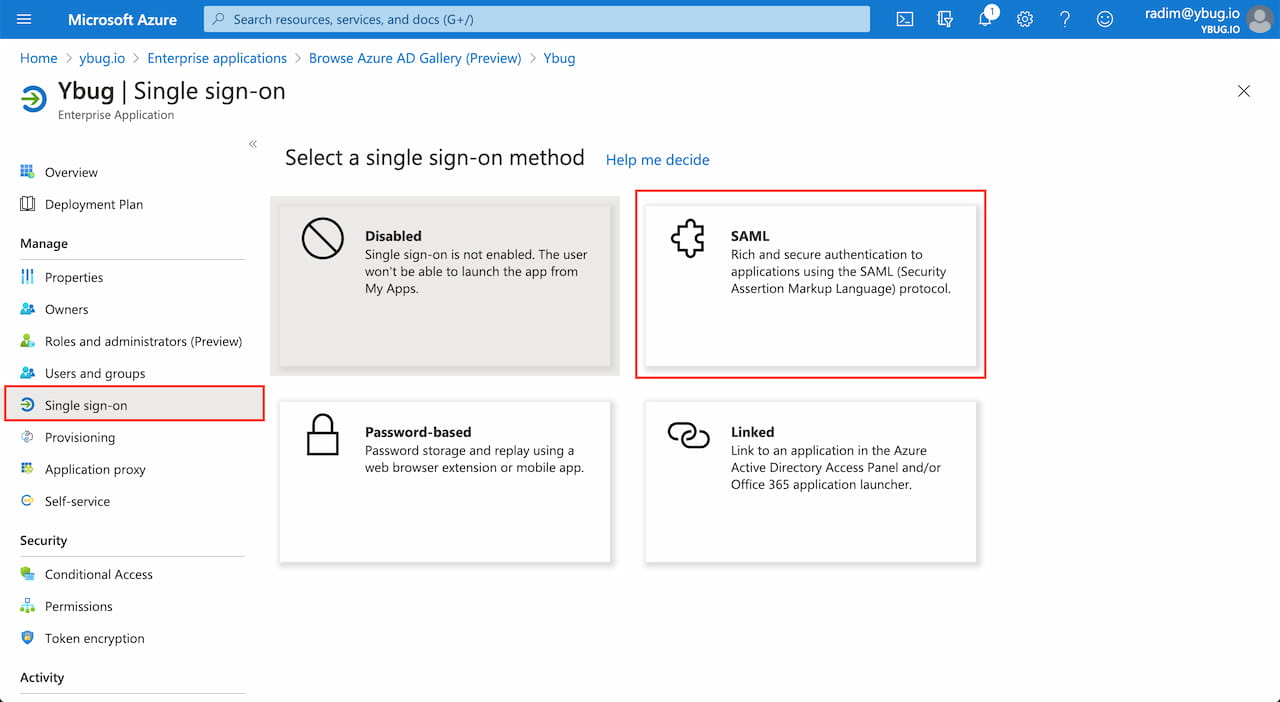This screenshot has height=702, width=1280.
Task: Go to ybug.io breadcrumb
Action: tap(102, 58)
